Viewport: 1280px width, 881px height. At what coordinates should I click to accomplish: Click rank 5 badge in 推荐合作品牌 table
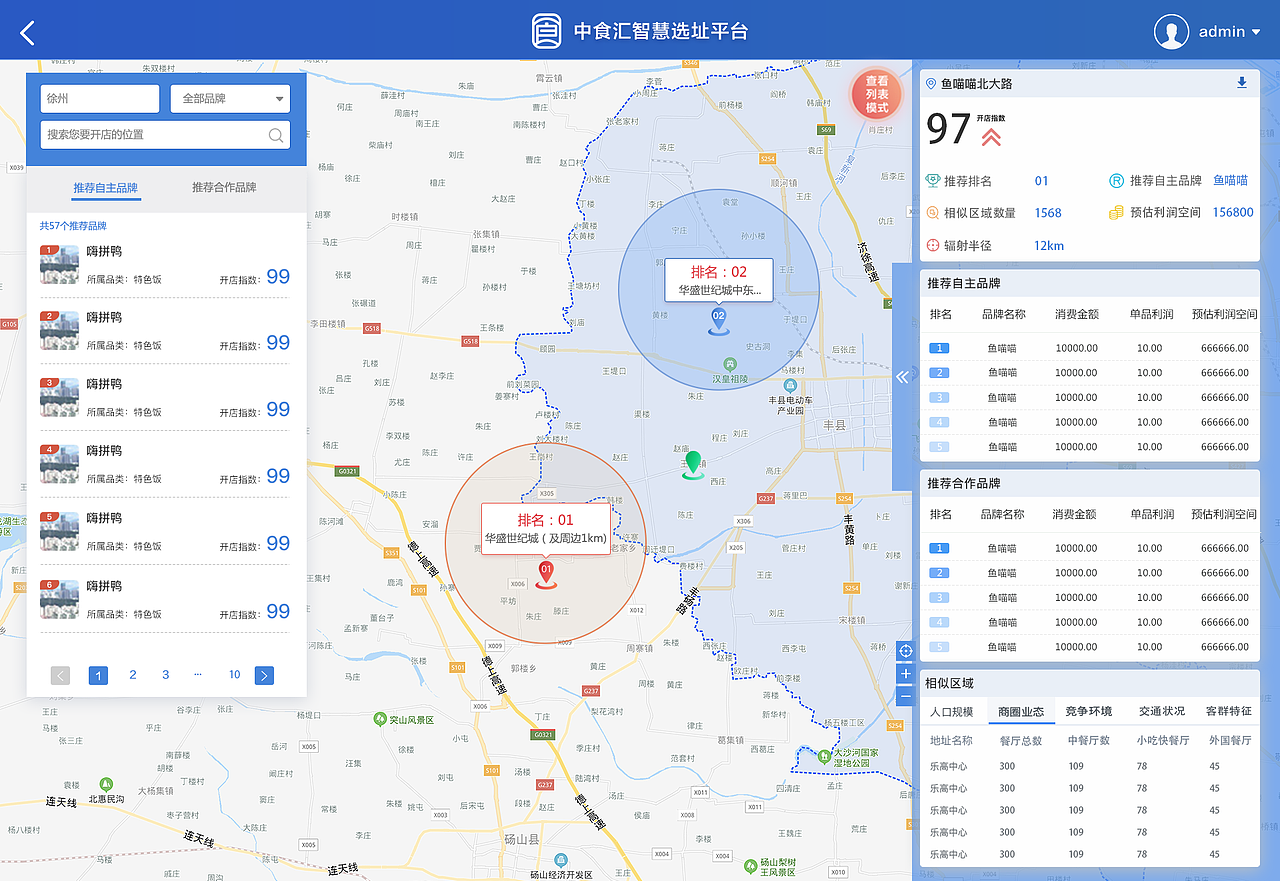coord(939,647)
